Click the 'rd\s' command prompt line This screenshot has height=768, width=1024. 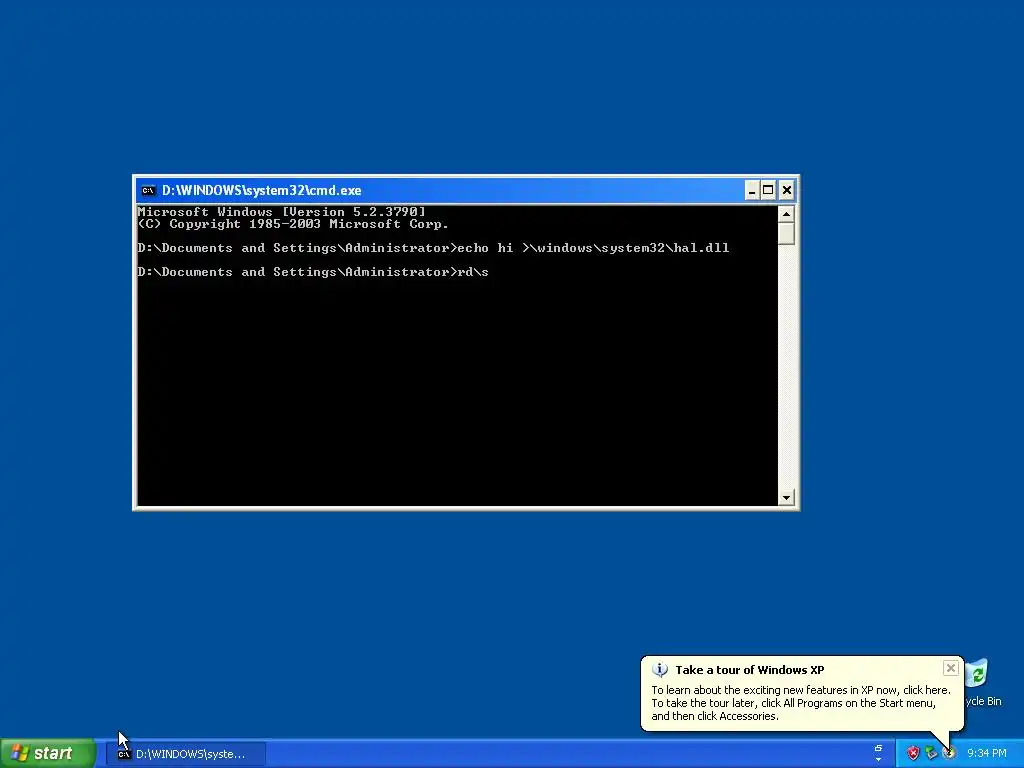pyautogui.click(x=313, y=272)
